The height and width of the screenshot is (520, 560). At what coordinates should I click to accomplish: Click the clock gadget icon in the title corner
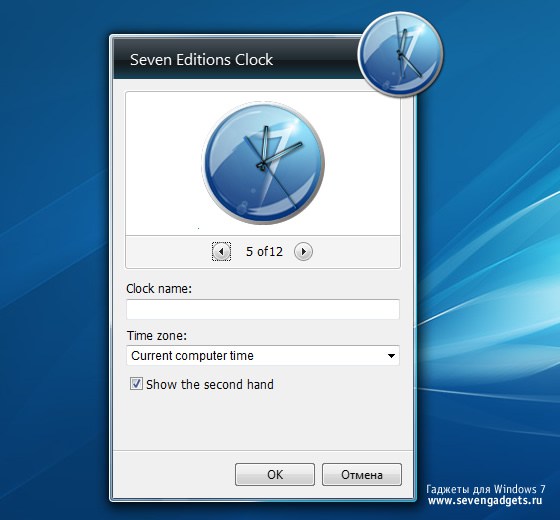click(x=401, y=54)
